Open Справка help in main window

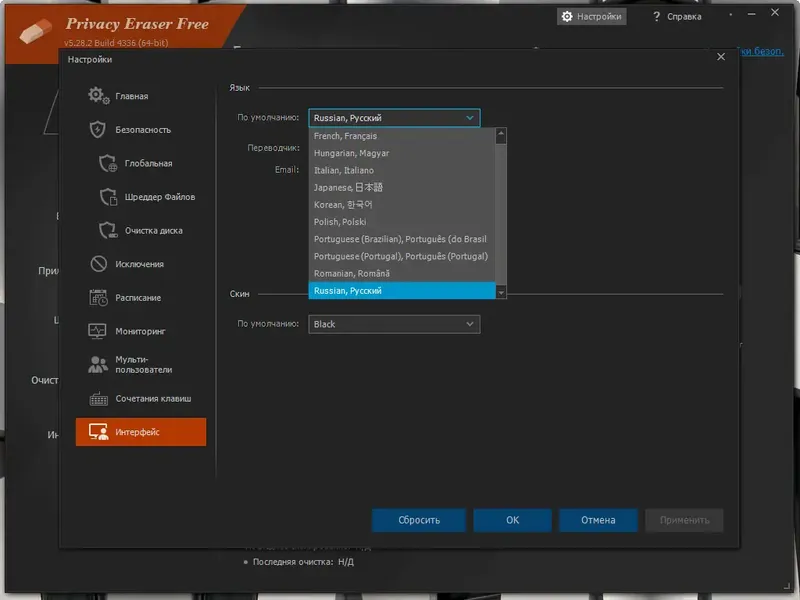[677, 17]
